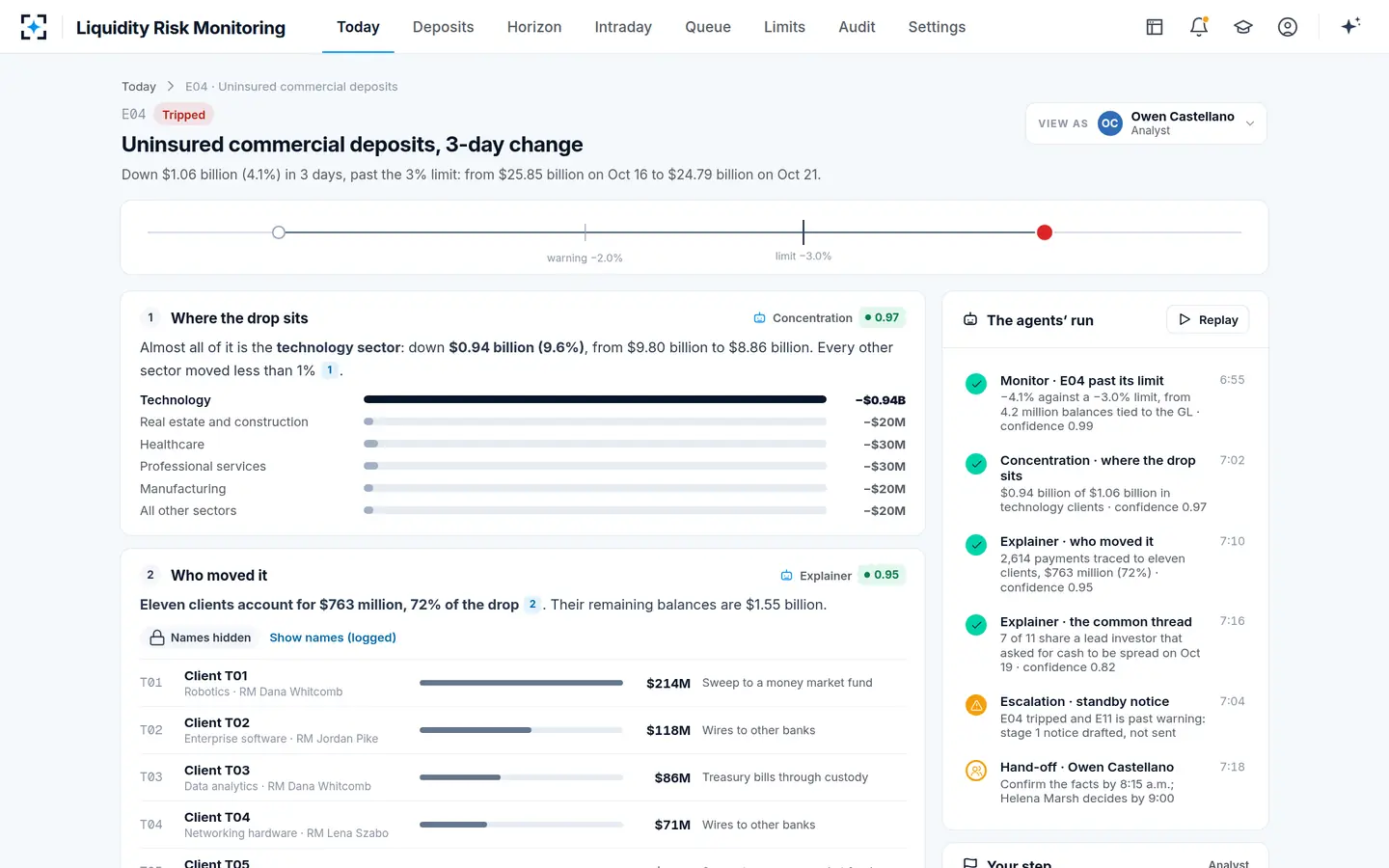The image size is (1389, 868).
Task: Click the orange warning icon for Escalation
Action: [976, 705]
